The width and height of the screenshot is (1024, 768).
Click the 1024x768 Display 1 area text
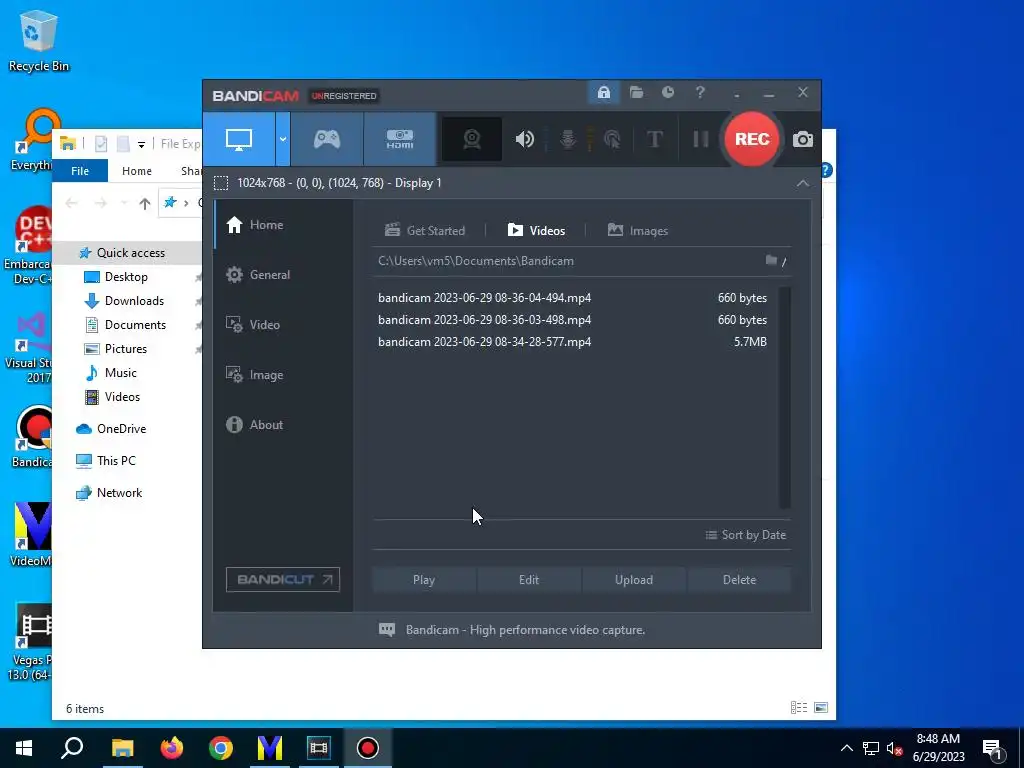(x=339, y=183)
